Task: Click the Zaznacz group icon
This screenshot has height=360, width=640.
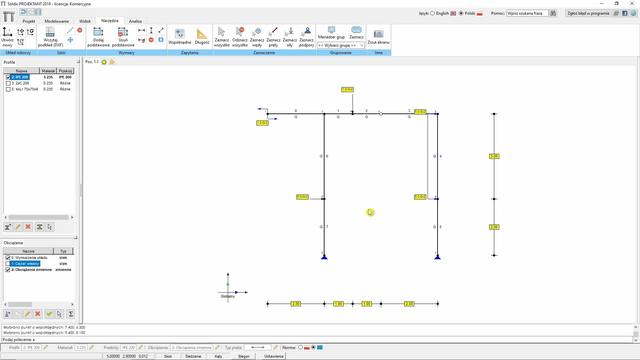Action: (356, 30)
